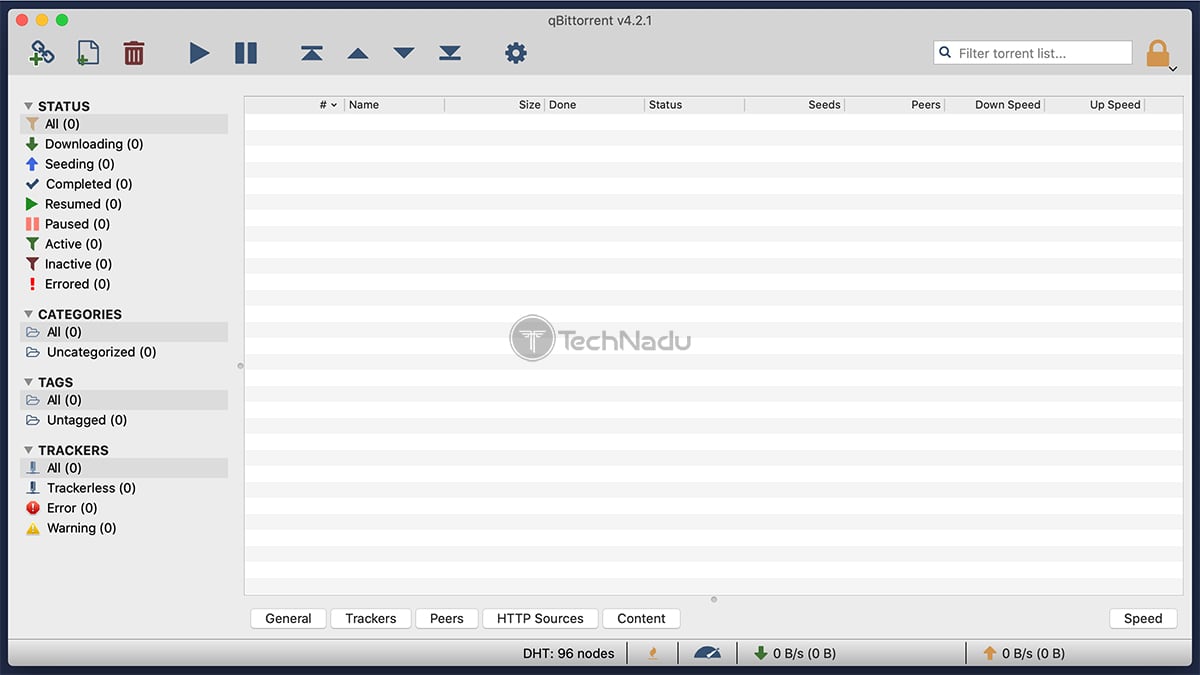The image size is (1200, 675).
Task: Sort by the Seeds column header
Action: pos(795,105)
